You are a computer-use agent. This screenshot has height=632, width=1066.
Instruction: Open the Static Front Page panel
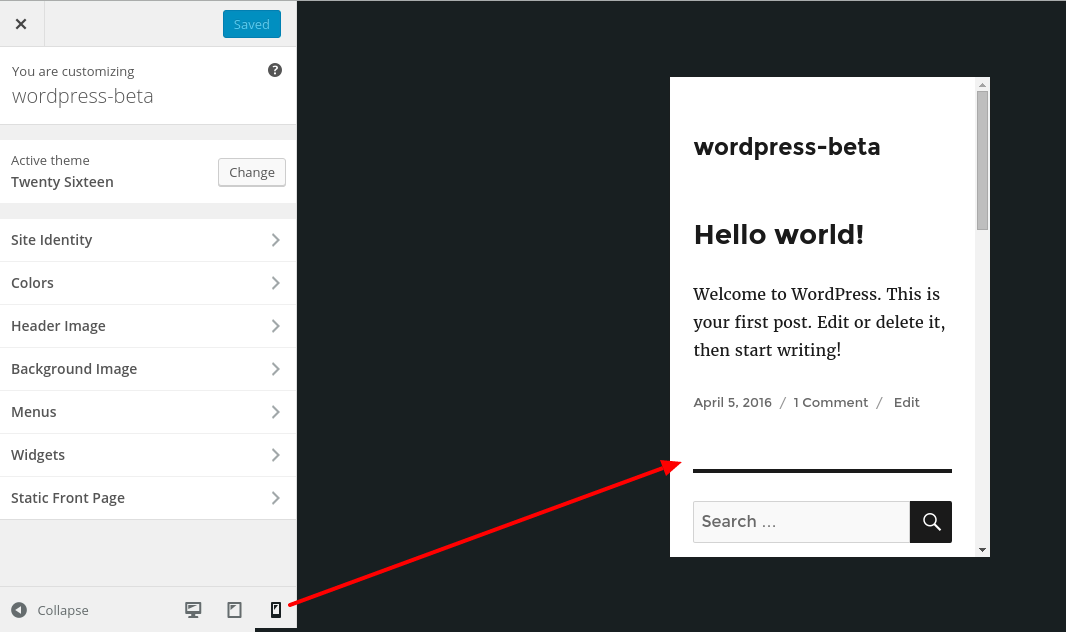tap(148, 497)
